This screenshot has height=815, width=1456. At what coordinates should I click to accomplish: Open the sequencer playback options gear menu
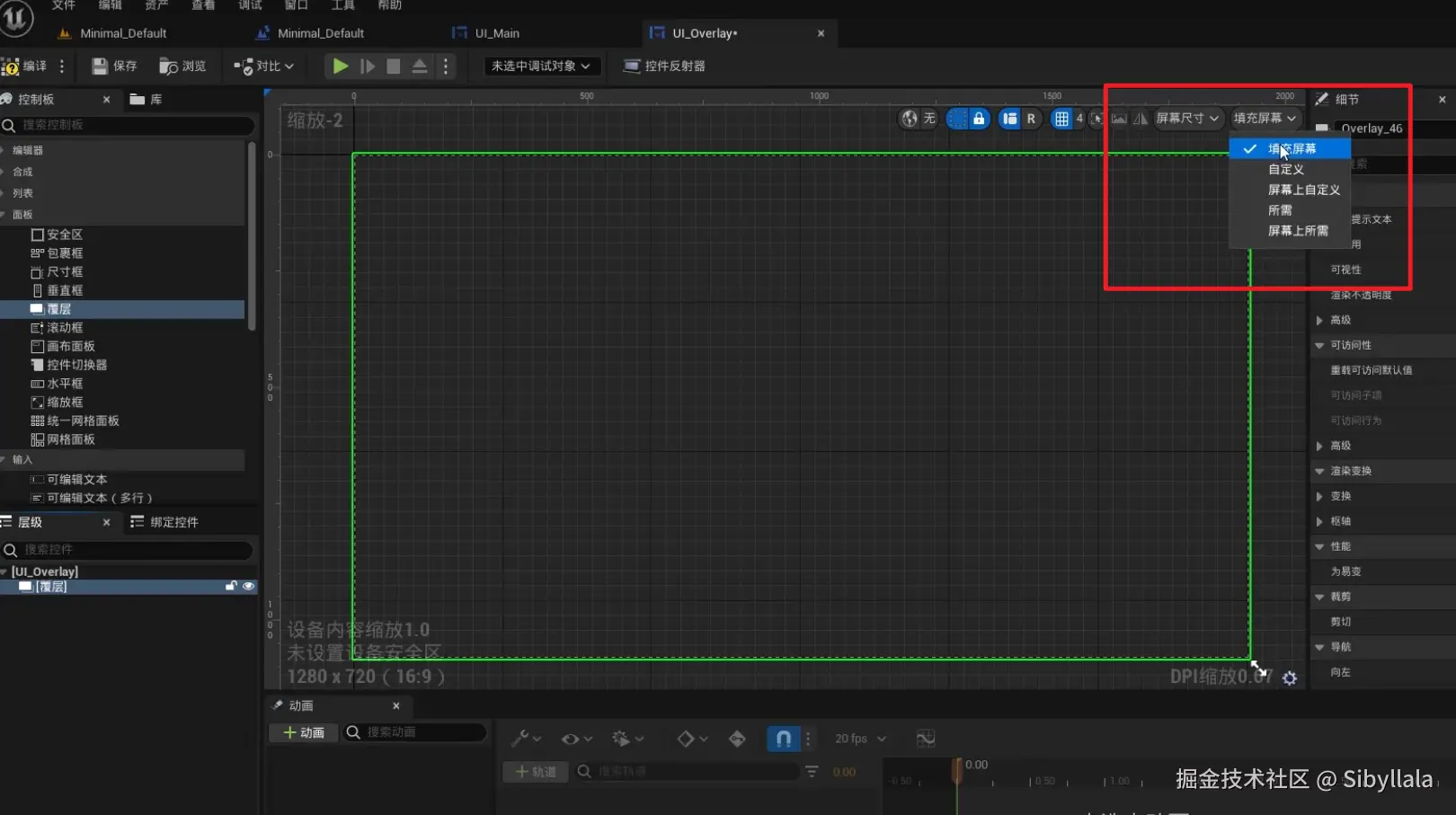click(x=627, y=739)
